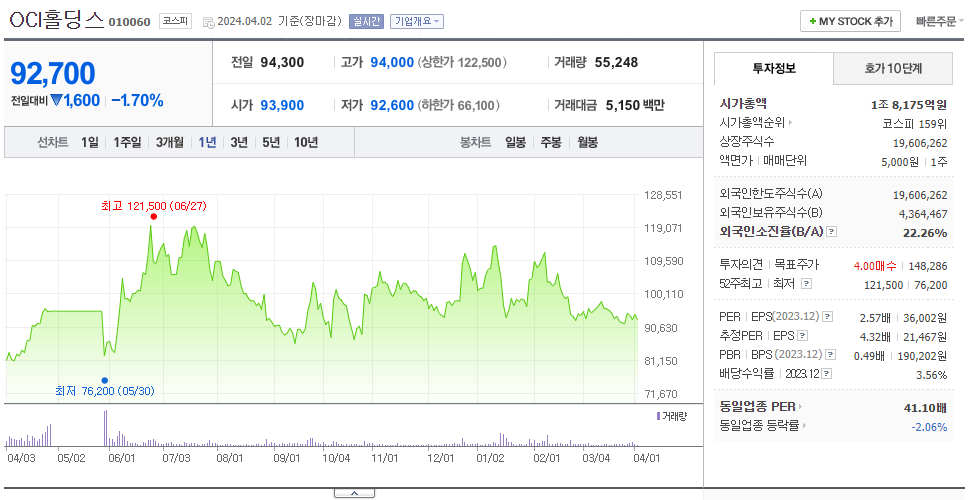Click the 외국인보유주식수(B) 4,364,467 value
The width and height of the screenshot is (968, 500).
tap(923, 214)
